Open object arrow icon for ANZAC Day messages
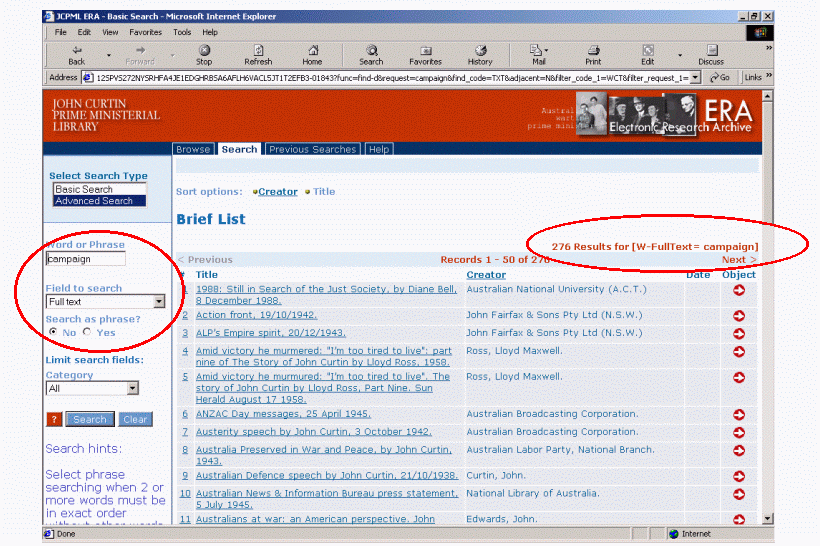The image size is (820, 546). [x=739, y=413]
